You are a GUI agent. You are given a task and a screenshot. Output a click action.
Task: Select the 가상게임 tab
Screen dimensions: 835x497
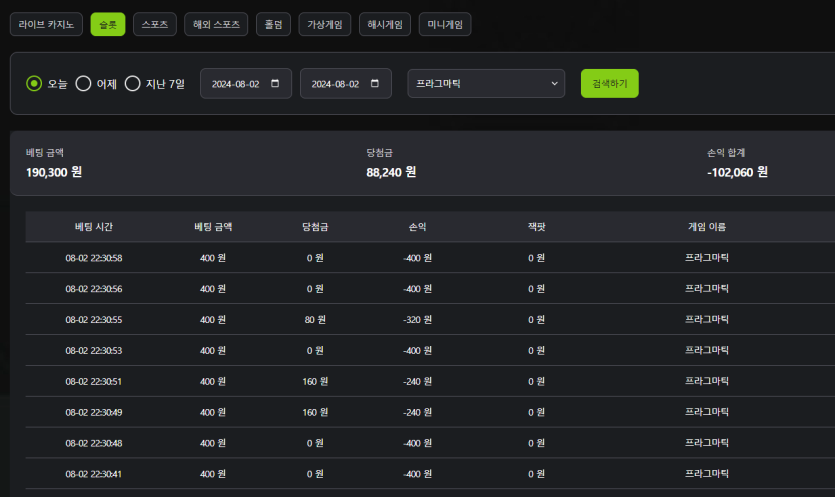click(325, 24)
